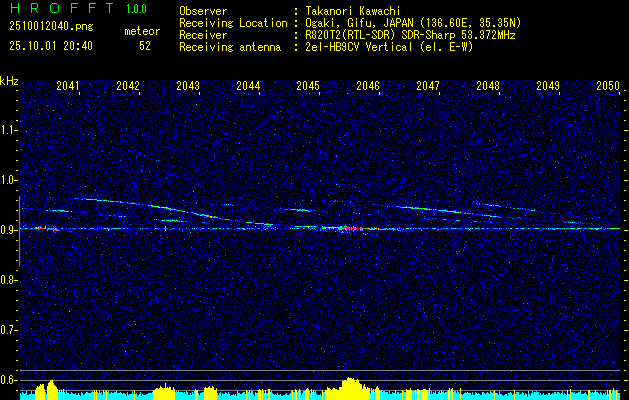Screen dimensions: 629x400
Task: Select the filename 2510012040.png
Action: tap(51, 26)
